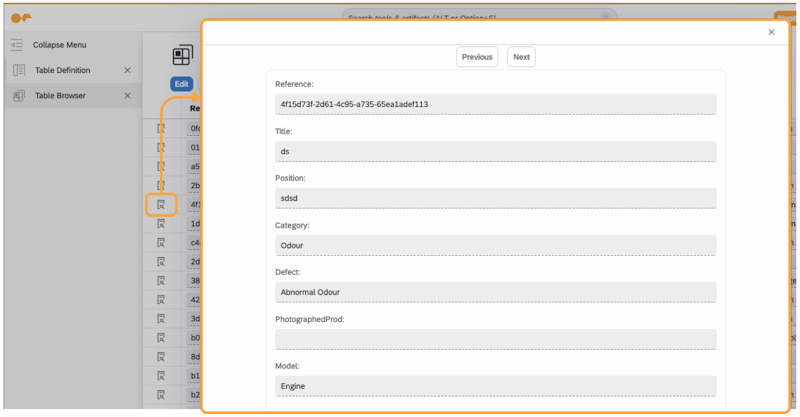Click the Table Definition sidebar icon

click(19, 70)
